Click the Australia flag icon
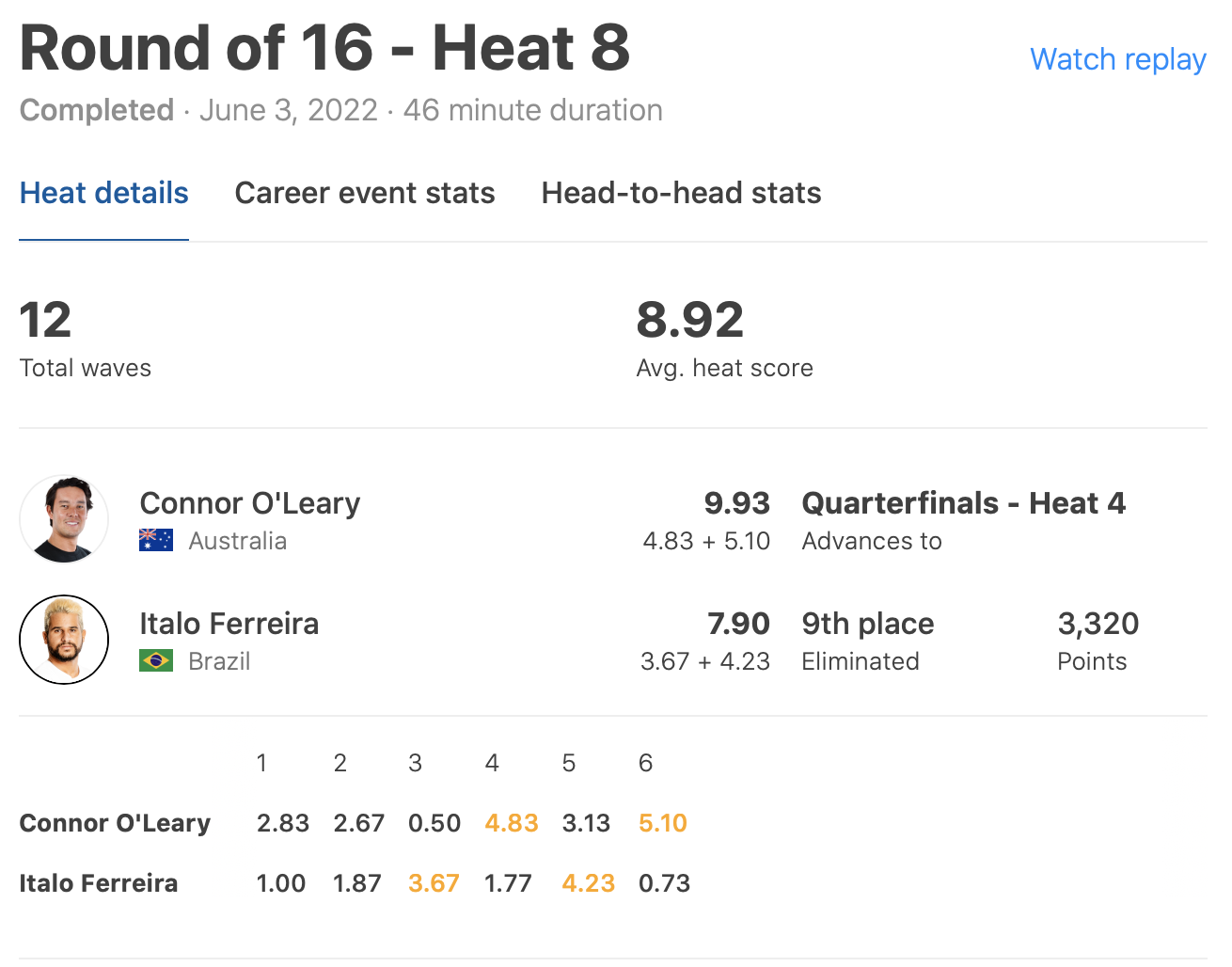Image resolution: width=1232 pixels, height=967 pixels. (155, 541)
